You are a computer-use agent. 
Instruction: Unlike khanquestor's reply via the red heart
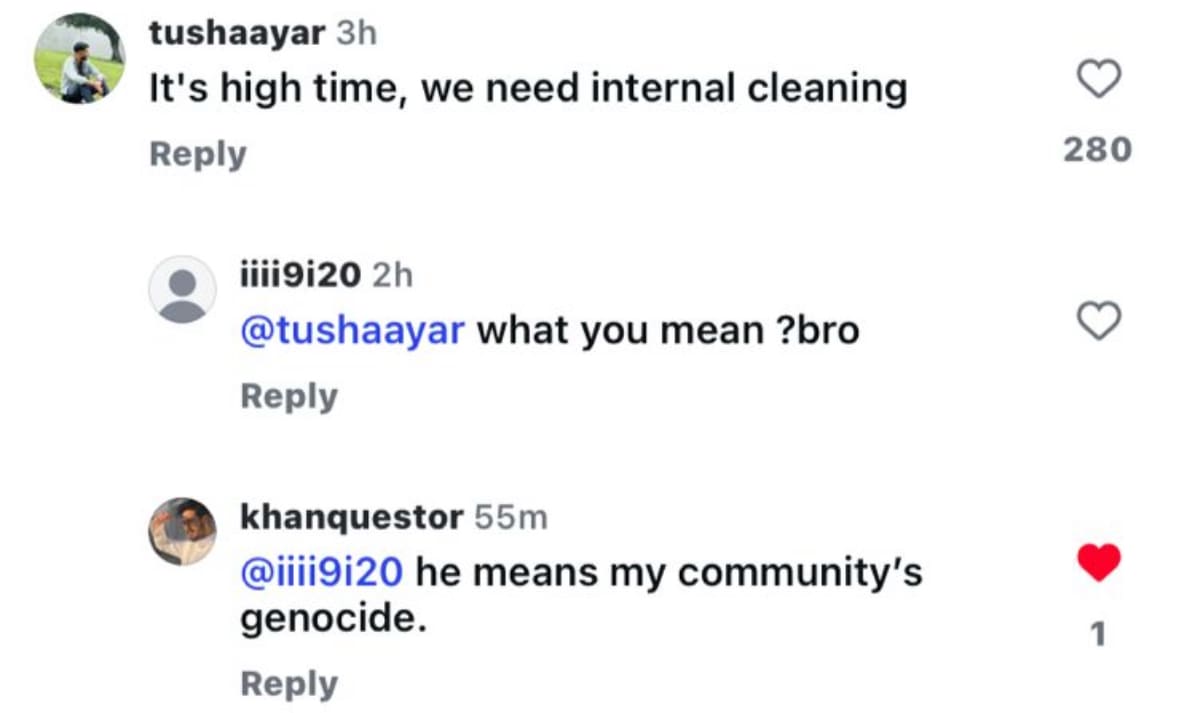tap(1099, 563)
